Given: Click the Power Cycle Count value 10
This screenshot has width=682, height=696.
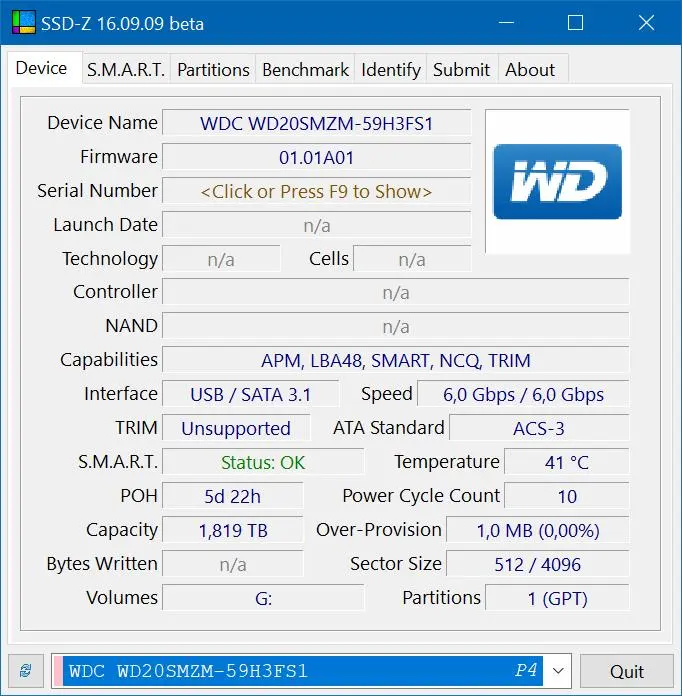Looking at the screenshot, I should pos(567,496).
